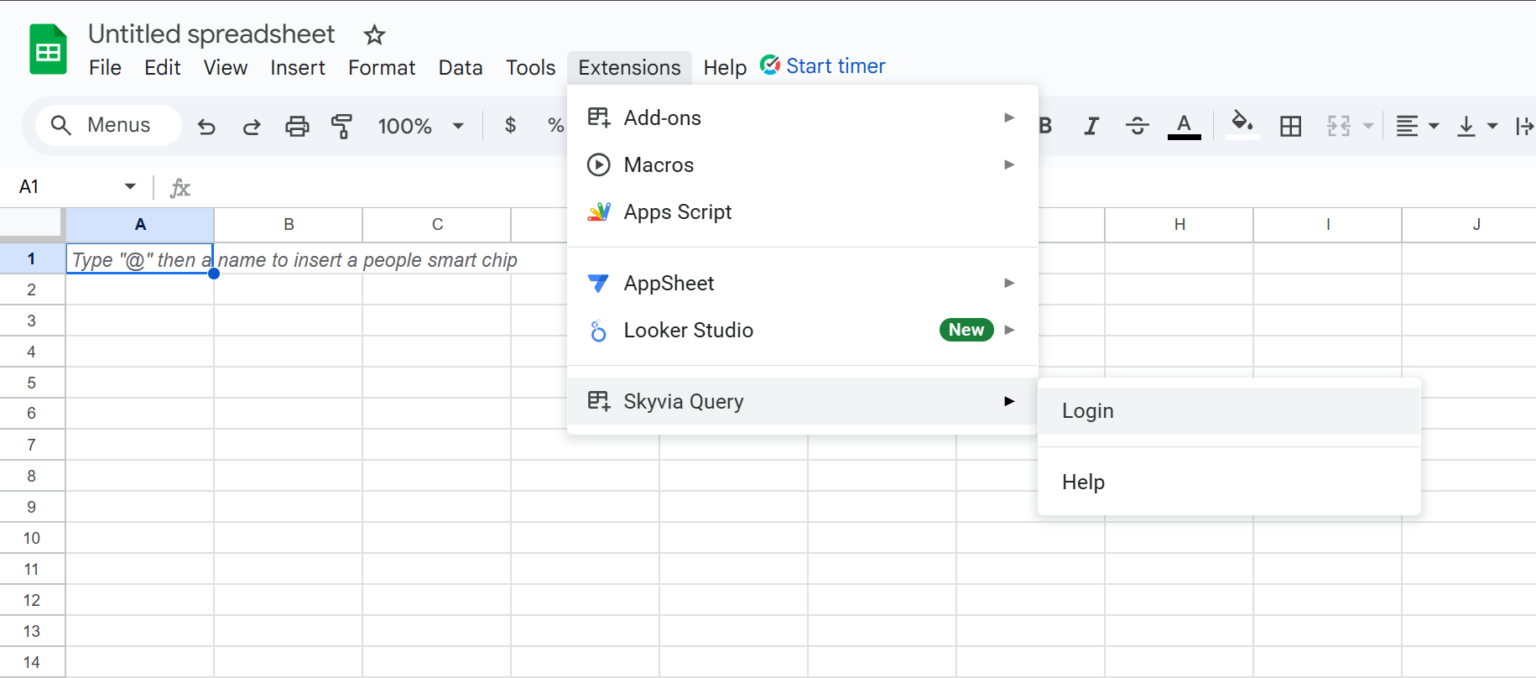This screenshot has height=678, width=1536.
Task: Select the Paint format tool
Action: pos(341,126)
